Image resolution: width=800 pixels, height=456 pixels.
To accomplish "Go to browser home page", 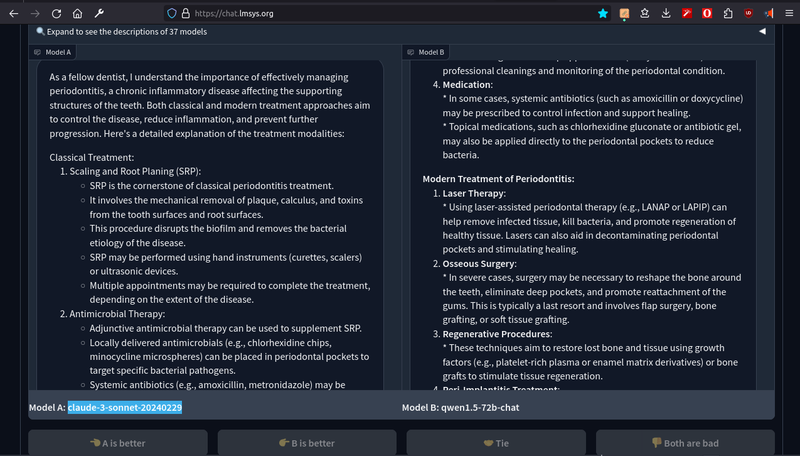I will [x=78, y=14].
